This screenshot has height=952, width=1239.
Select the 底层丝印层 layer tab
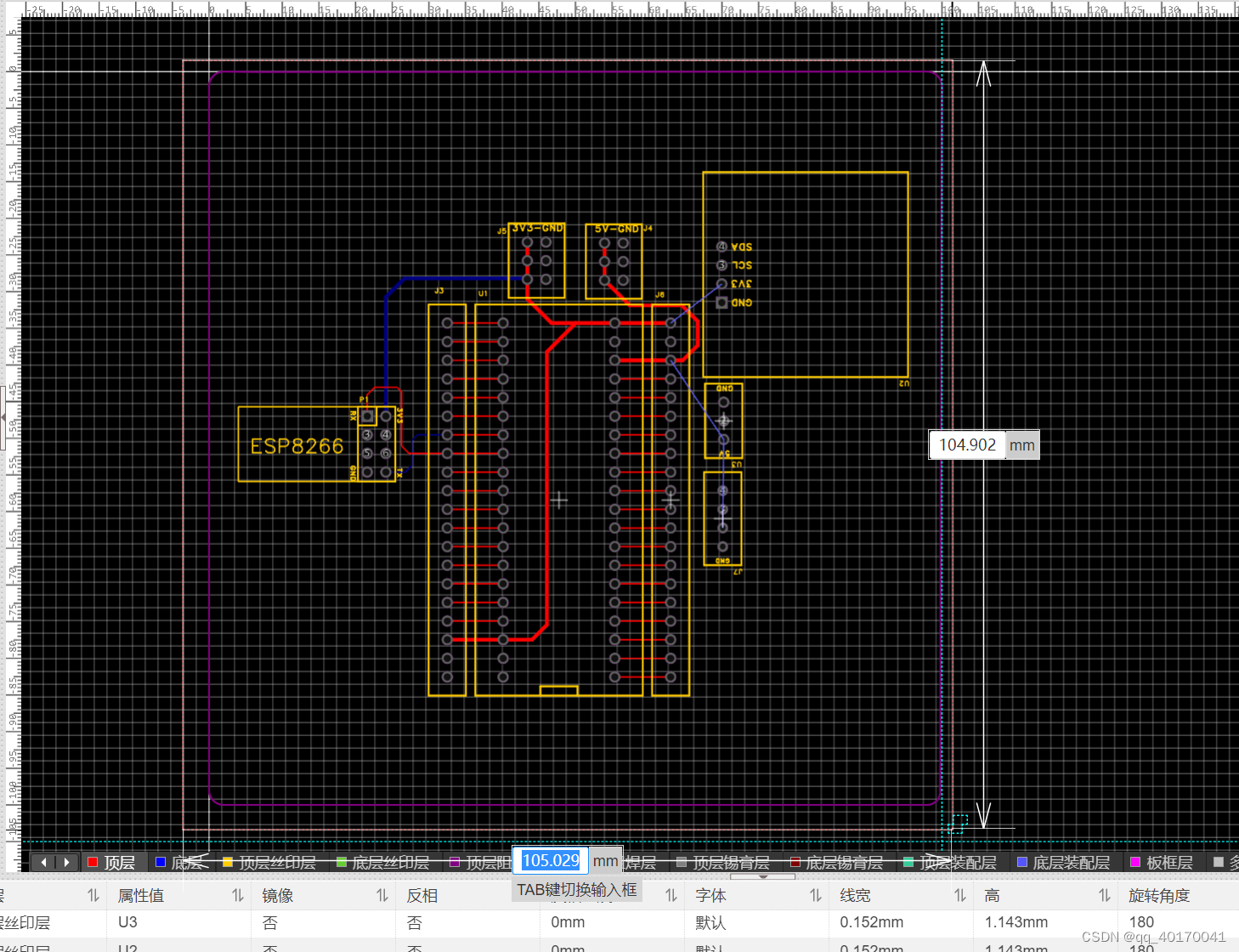[382, 863]
